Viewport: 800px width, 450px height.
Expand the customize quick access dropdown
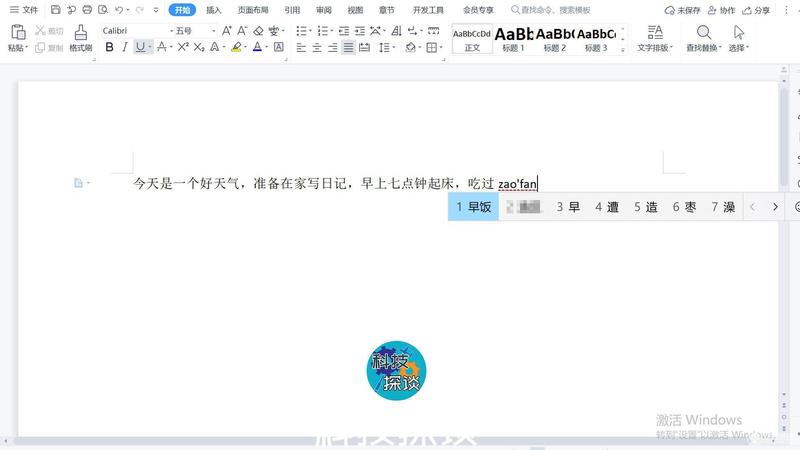[156, 10]
